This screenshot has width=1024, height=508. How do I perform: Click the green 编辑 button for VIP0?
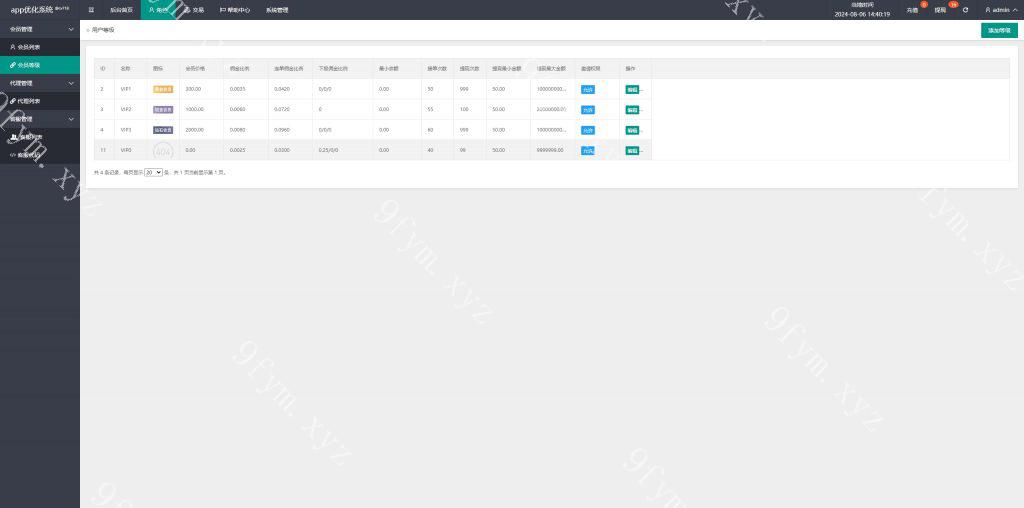(x=632, y=150)
